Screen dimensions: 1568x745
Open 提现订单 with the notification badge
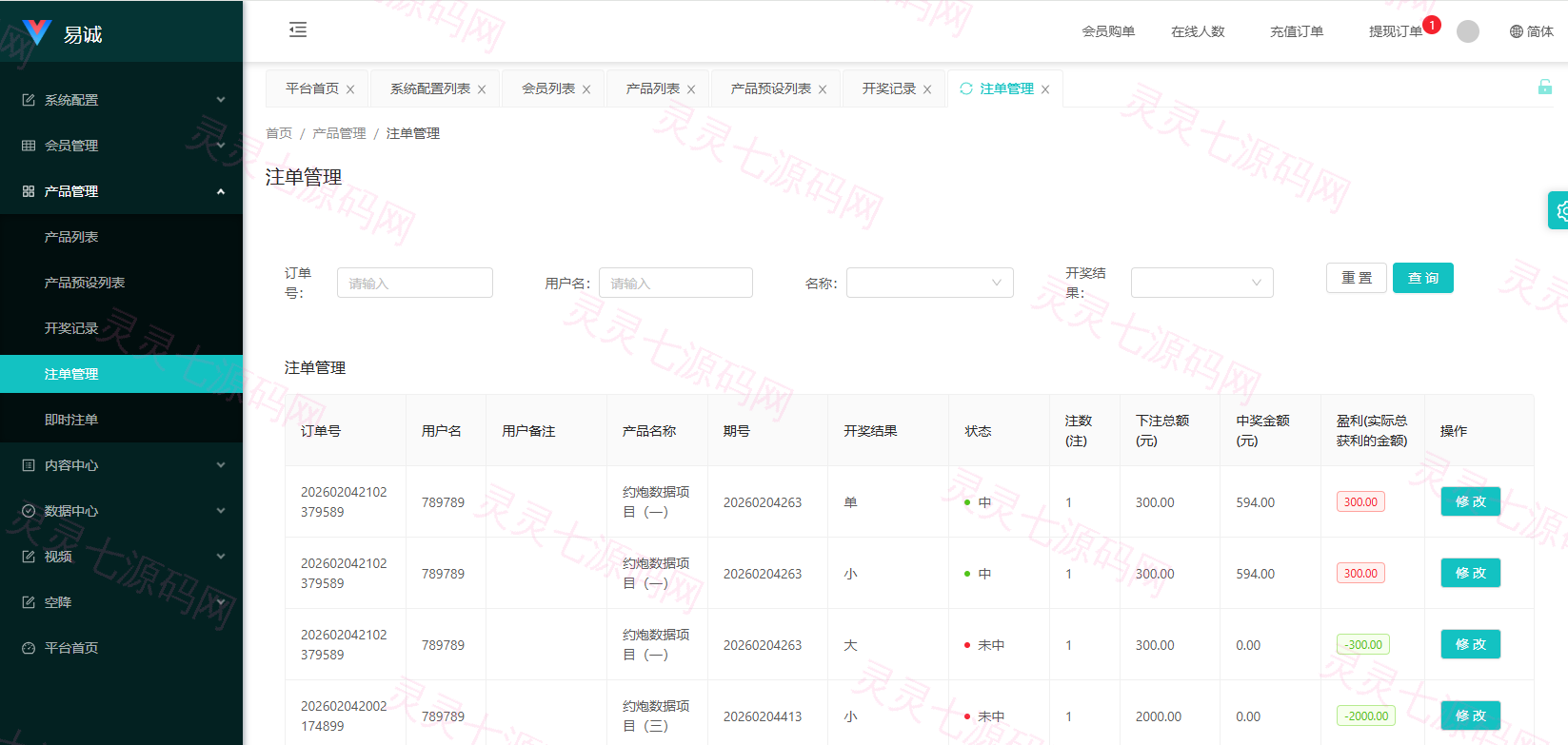tap(1396, 31)
